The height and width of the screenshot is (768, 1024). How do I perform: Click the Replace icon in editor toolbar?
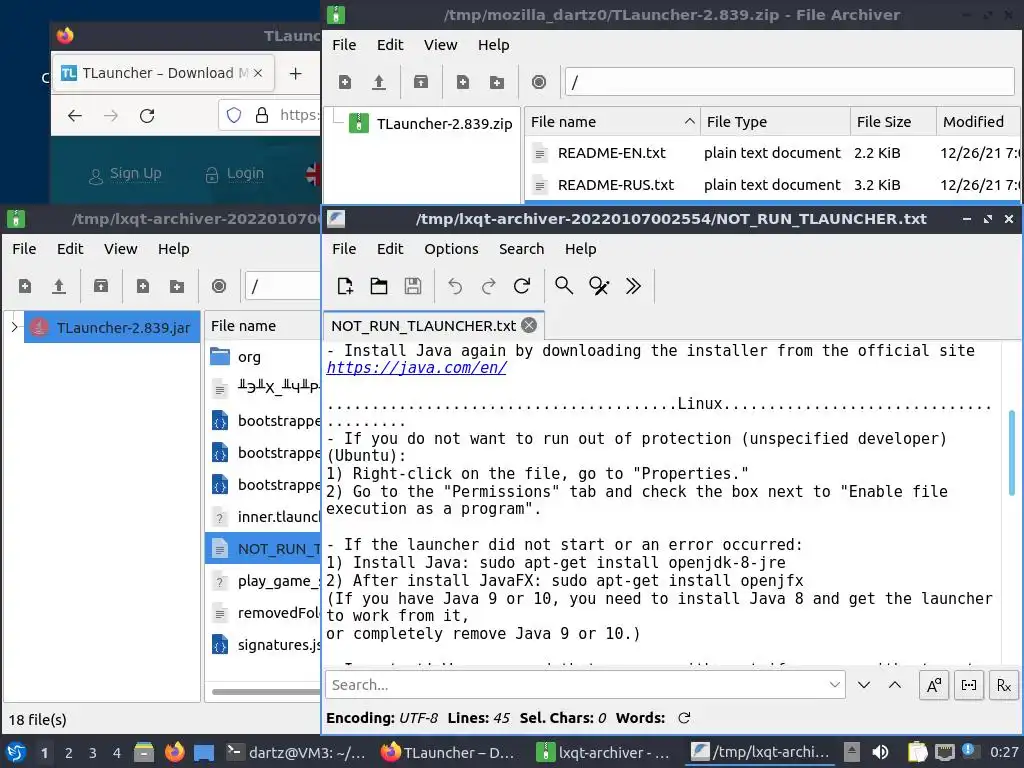[x=599, y=286]
